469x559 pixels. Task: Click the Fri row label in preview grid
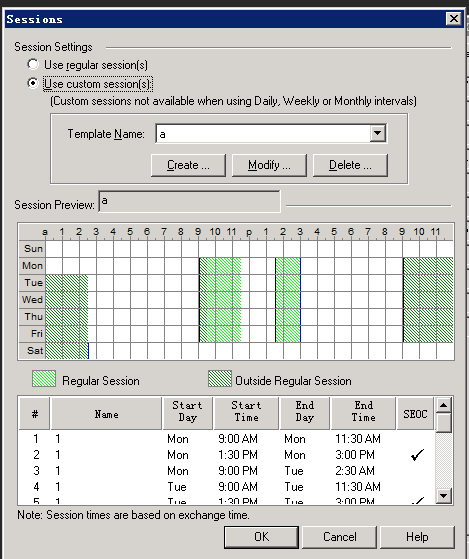[x=32, y=334]
